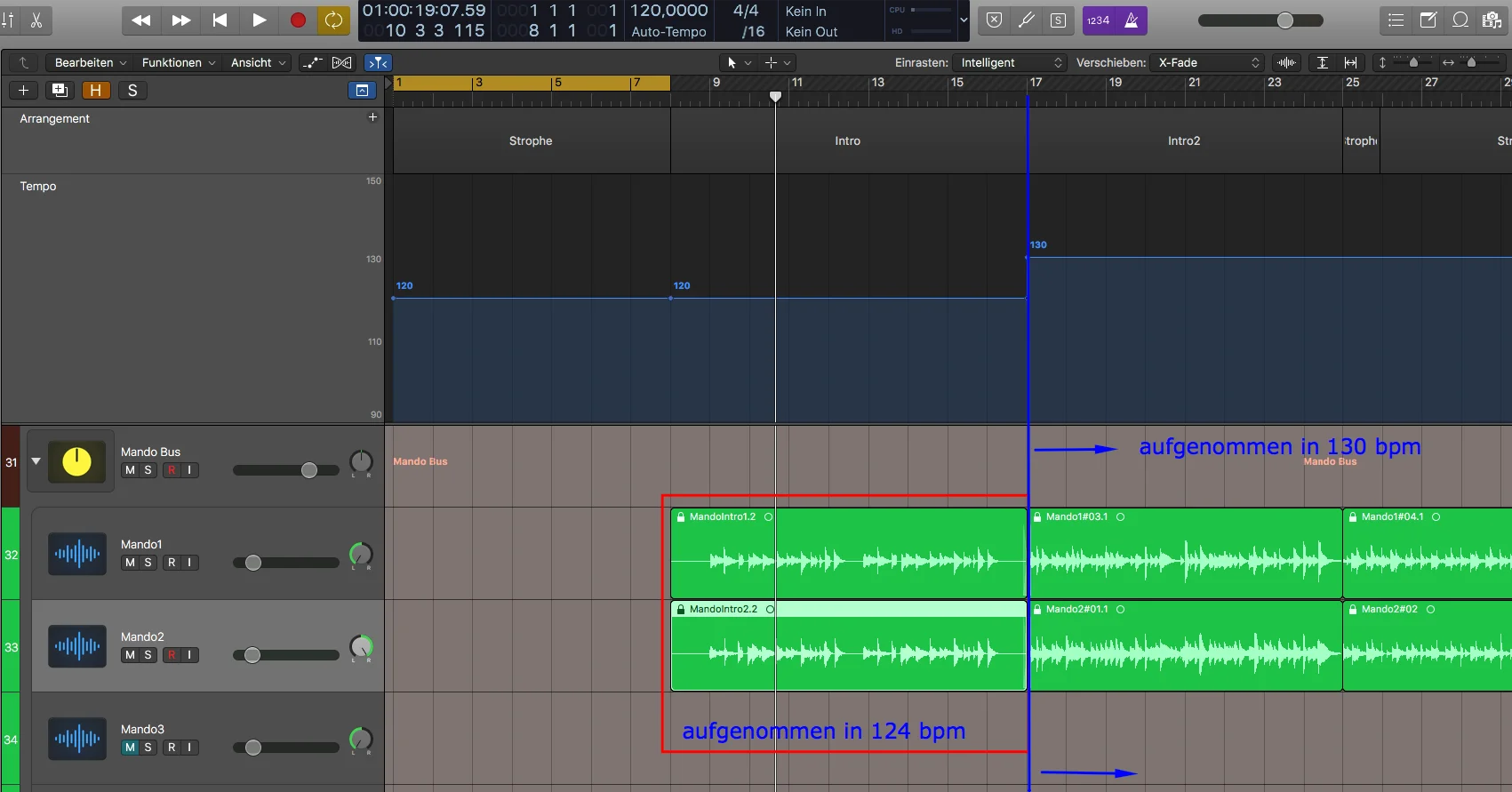Toggle Show Automation button

311,62
